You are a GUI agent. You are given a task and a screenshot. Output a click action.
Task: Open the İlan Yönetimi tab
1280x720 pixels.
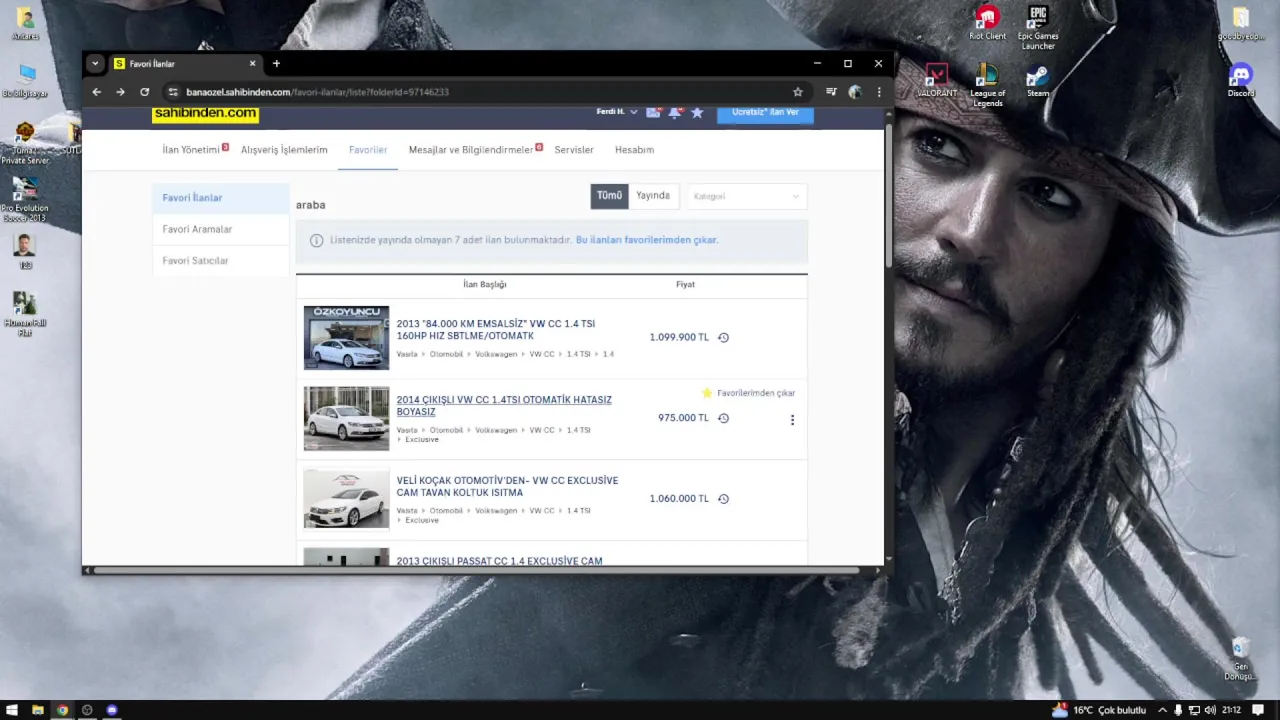(x=191, y=150)
